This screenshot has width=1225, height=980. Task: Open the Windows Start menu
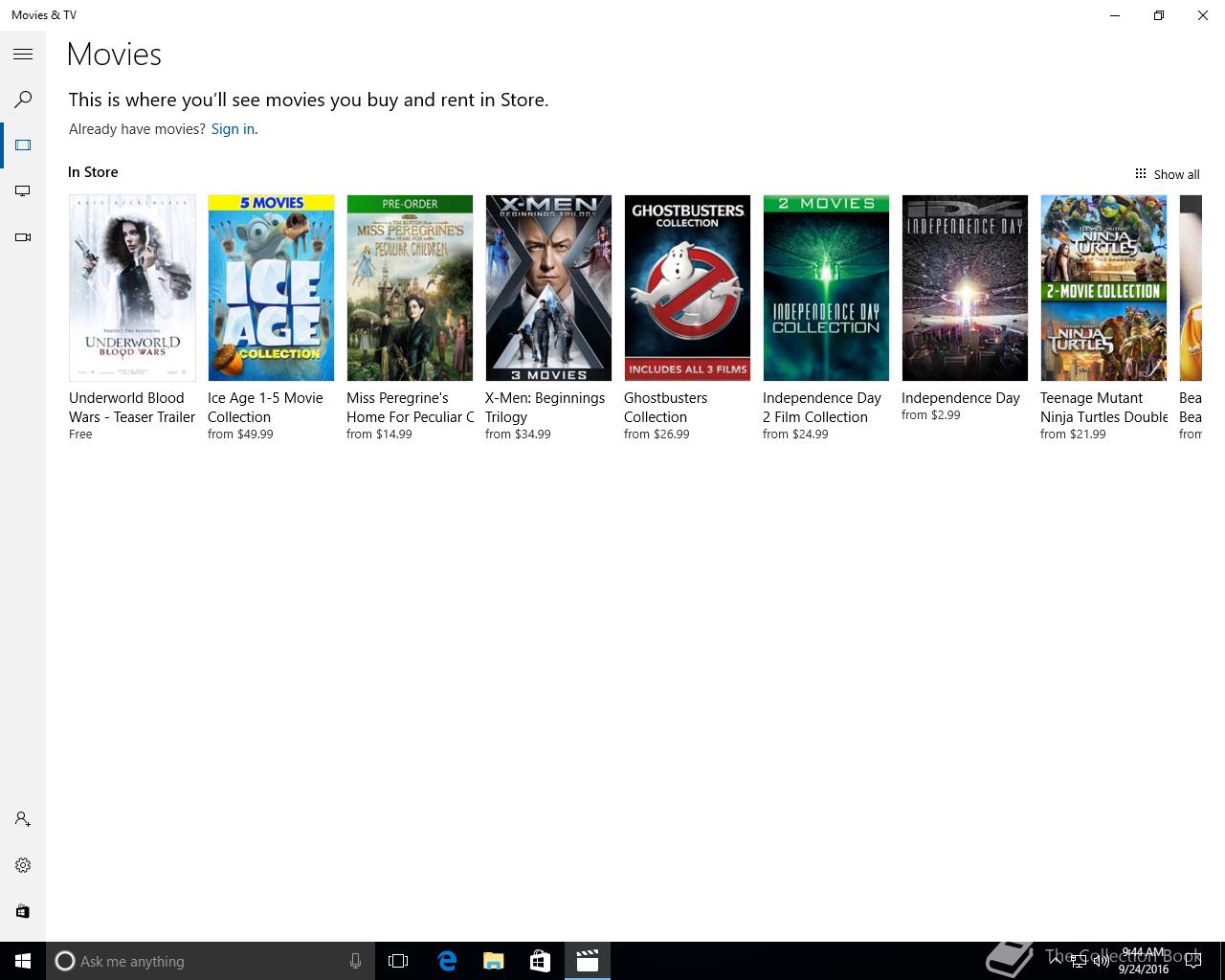pyautogui.click(x=23, y=961)
